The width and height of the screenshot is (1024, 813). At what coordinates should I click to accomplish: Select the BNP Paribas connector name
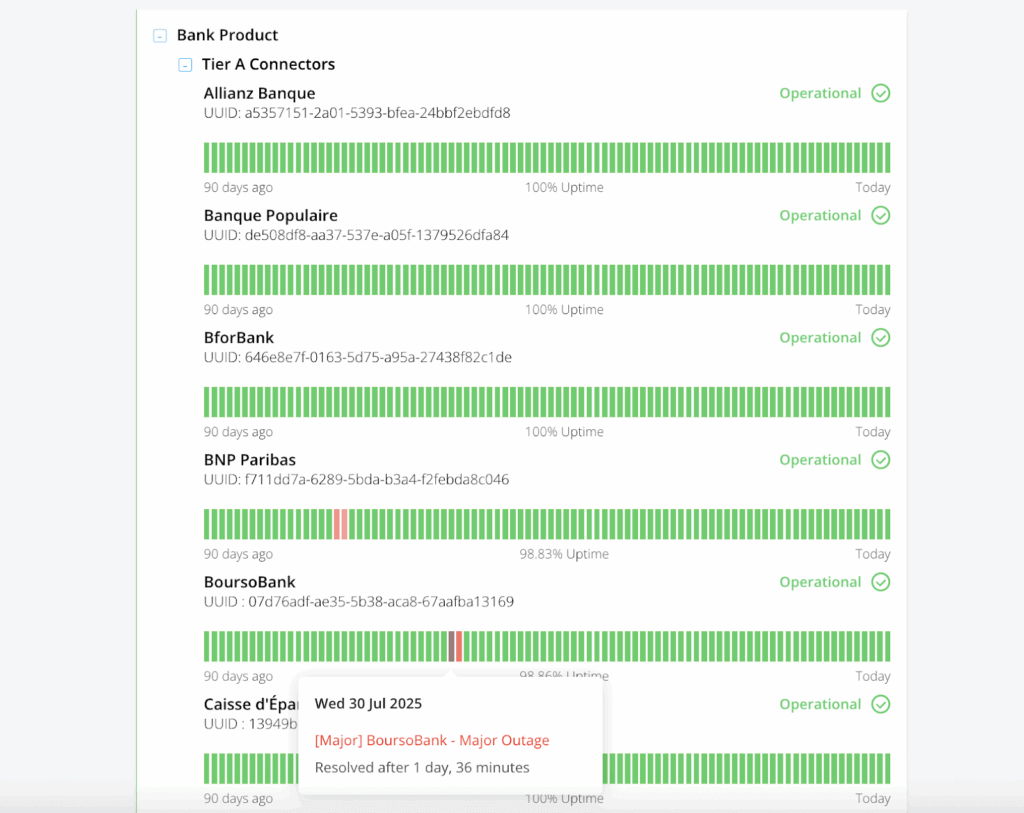click(x=249, y=460)
